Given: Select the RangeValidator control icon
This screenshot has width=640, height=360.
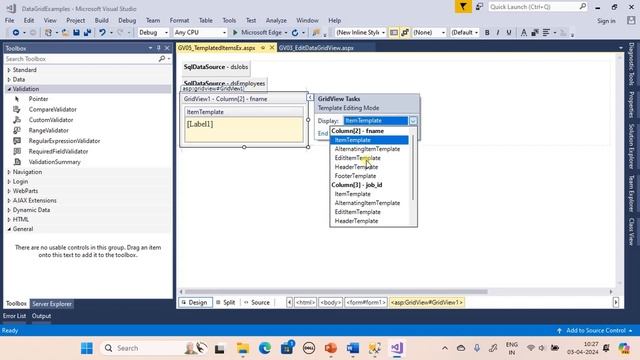Looking at the screenshot, I should (17, 130).
